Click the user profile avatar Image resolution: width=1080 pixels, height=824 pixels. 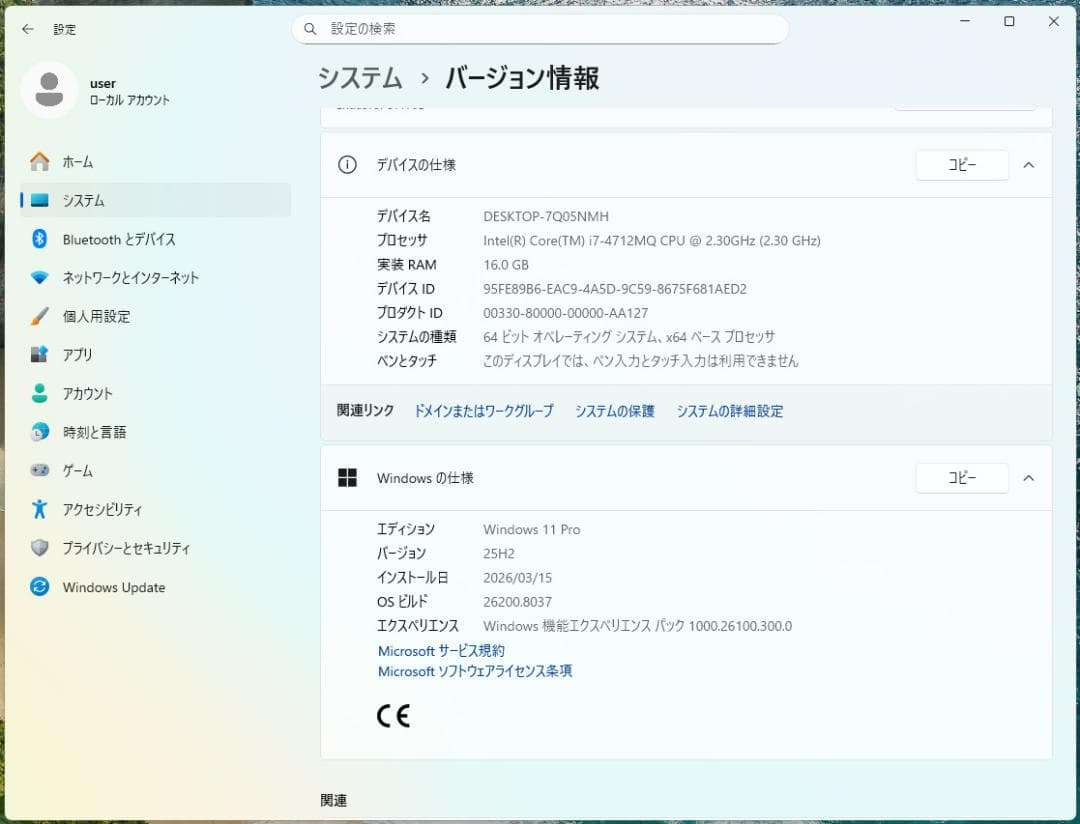[x=49, y=90]
